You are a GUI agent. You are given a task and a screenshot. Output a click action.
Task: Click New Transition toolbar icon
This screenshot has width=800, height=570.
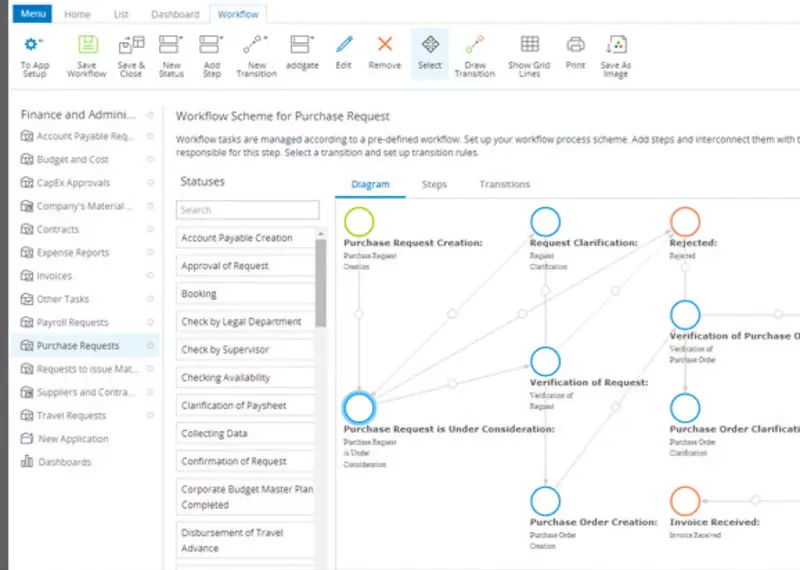[255, 44]
